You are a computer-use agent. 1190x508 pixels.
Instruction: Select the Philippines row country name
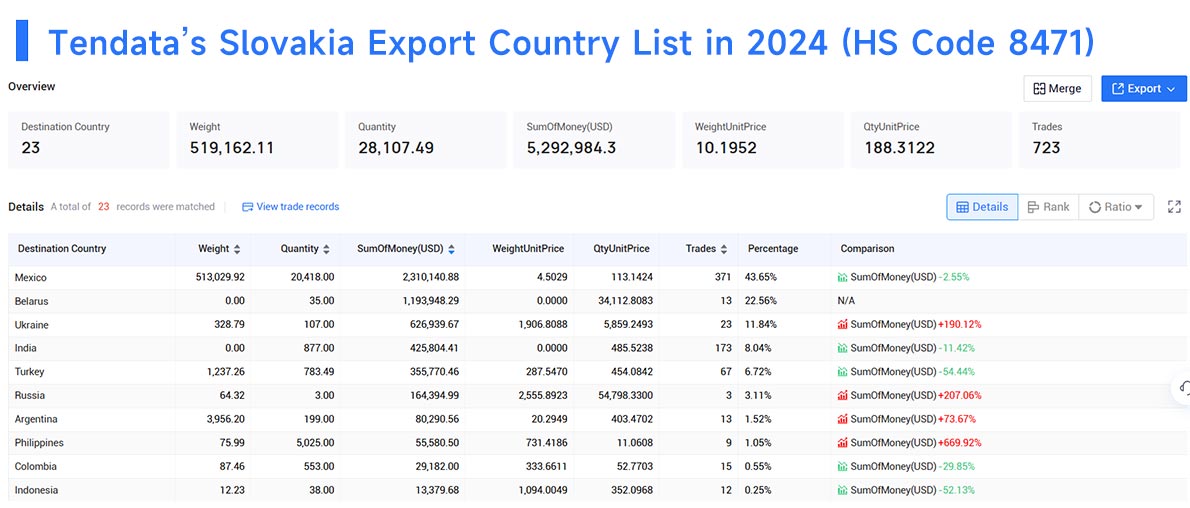point(39,443)
